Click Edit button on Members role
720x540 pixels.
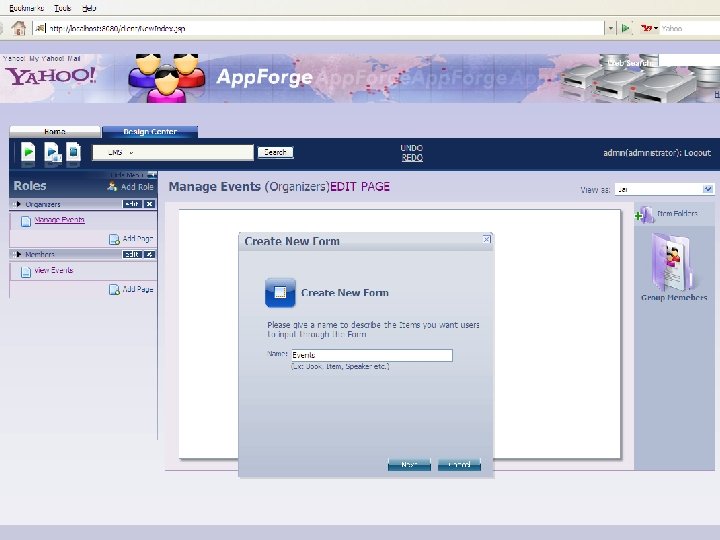132,254
